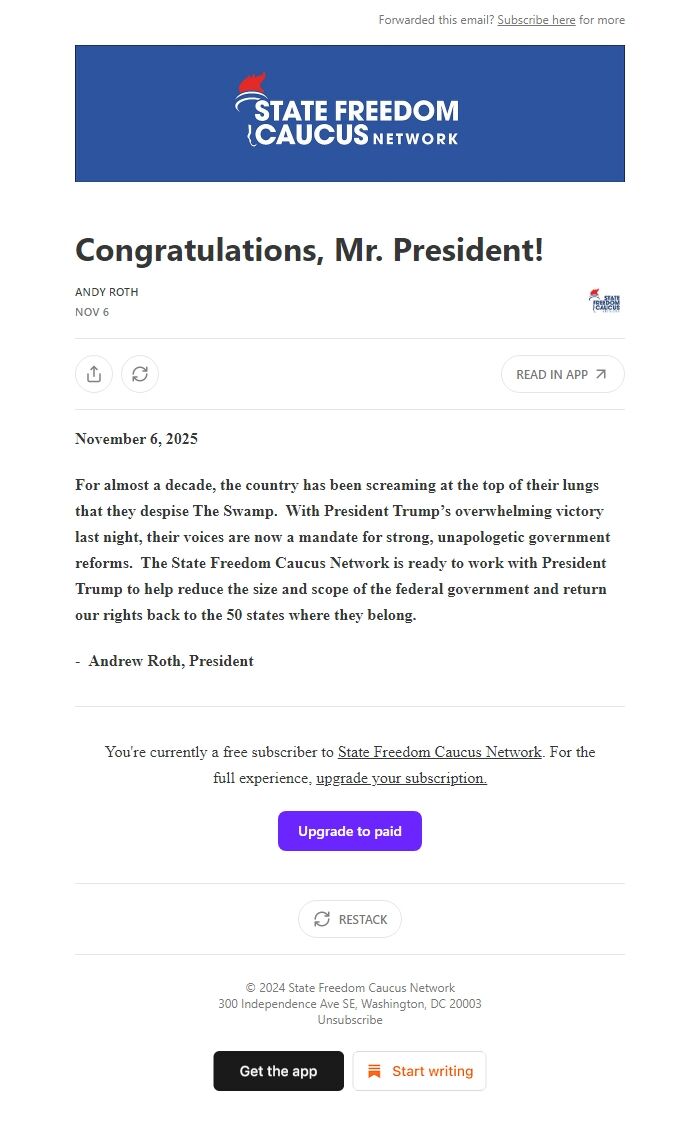Screen dimensions: 700x1124
Task: Click the black Get the app button
Action: pyautogui.click(x=277, y=1070)
